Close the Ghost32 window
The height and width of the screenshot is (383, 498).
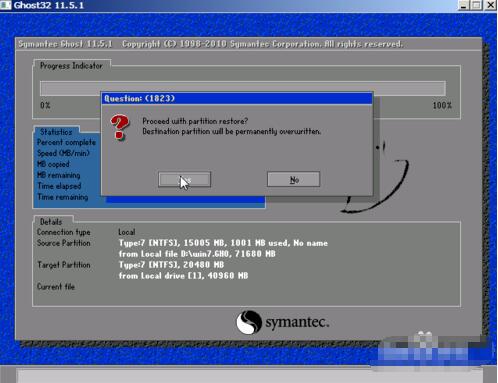point(491,5)
